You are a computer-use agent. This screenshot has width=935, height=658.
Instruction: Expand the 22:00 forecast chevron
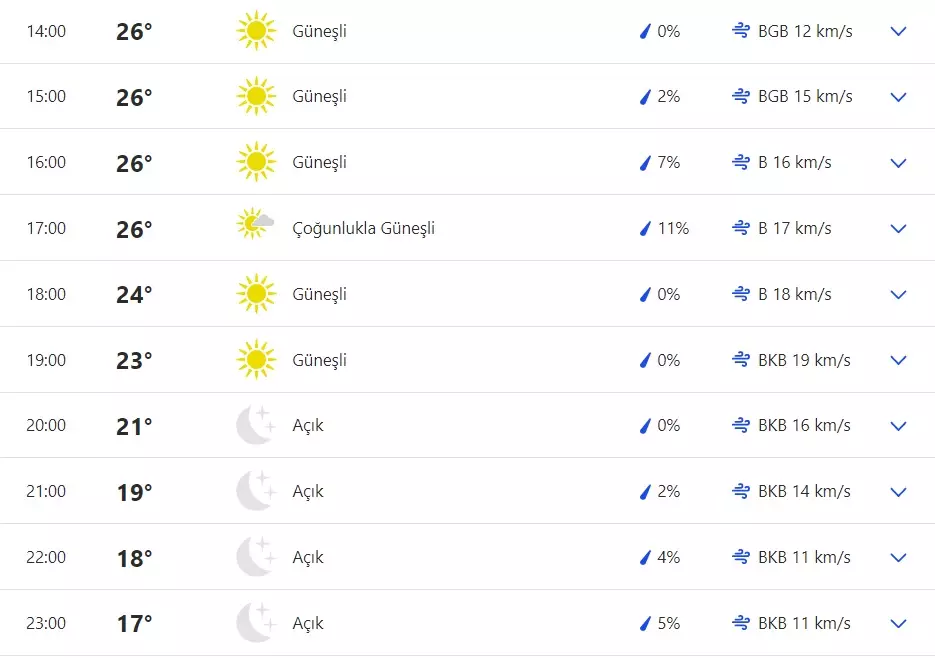tap(898, 558)
